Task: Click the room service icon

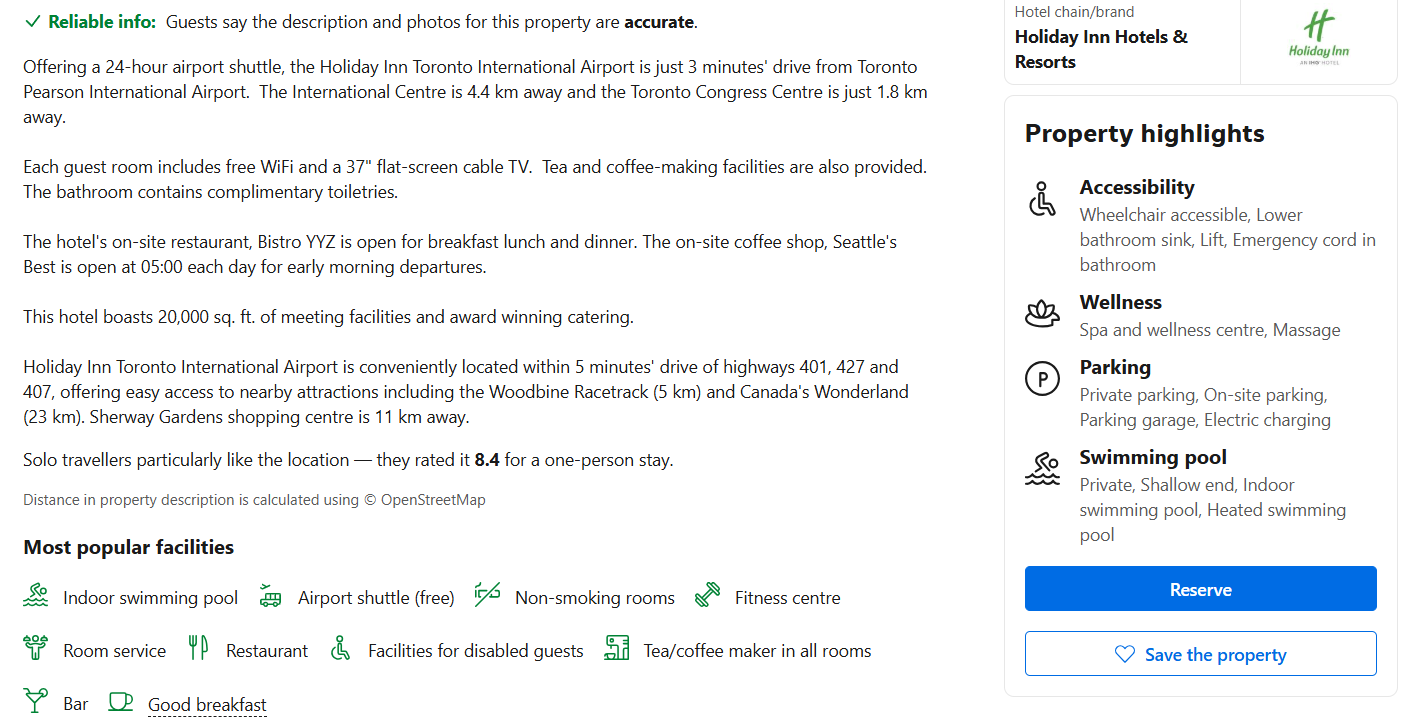Action: pos(36,649)
